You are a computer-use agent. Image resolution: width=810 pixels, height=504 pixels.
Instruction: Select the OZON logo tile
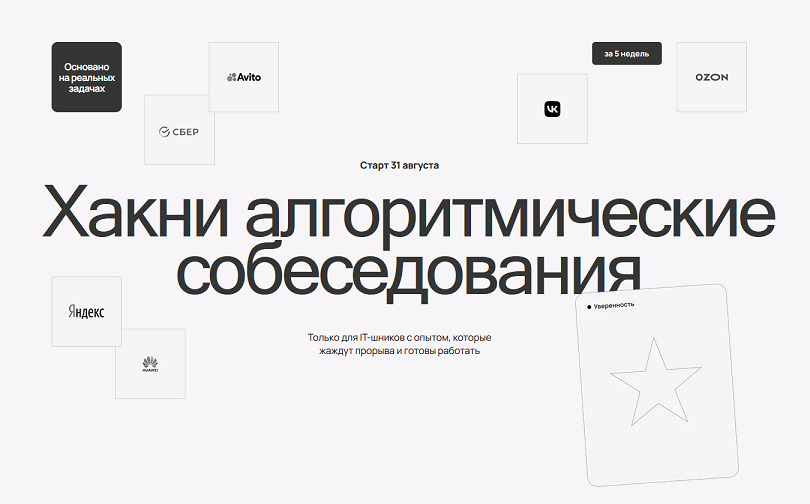(x=711, y=77)
